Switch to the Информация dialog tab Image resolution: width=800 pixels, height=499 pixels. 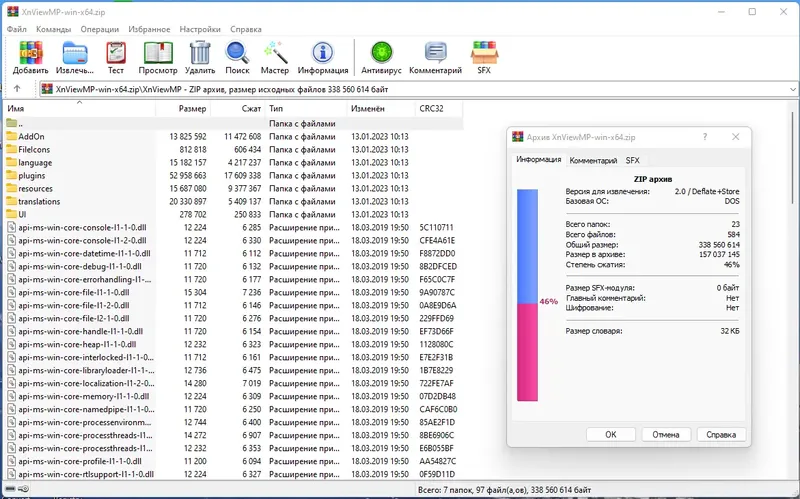[539, 160]
